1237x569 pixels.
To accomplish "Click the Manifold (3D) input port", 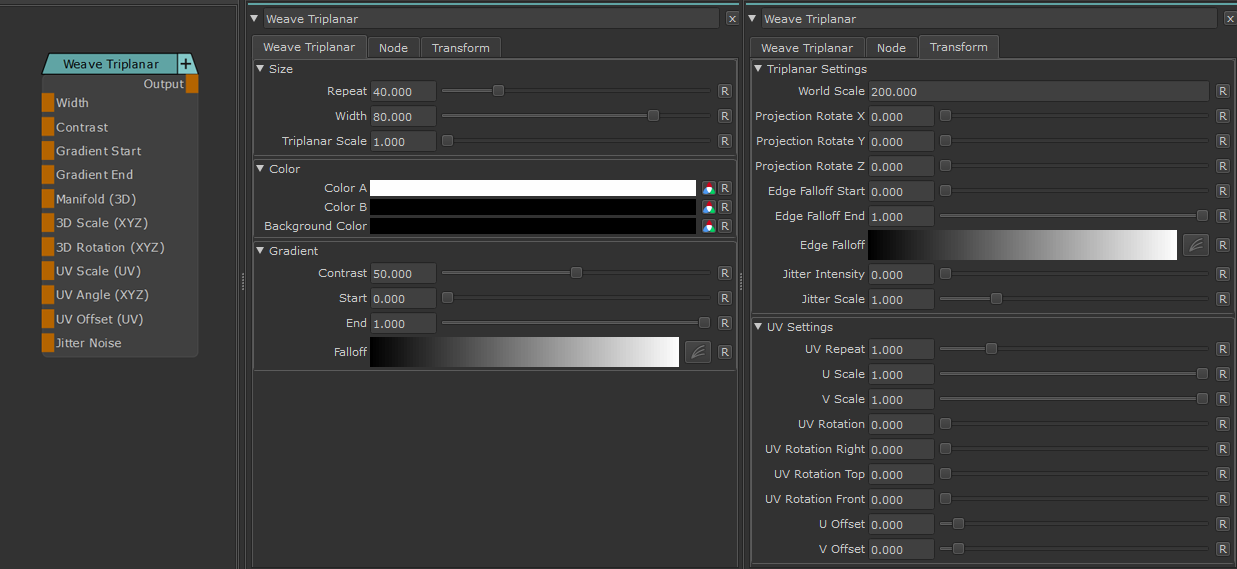I will tap(47, 199).
